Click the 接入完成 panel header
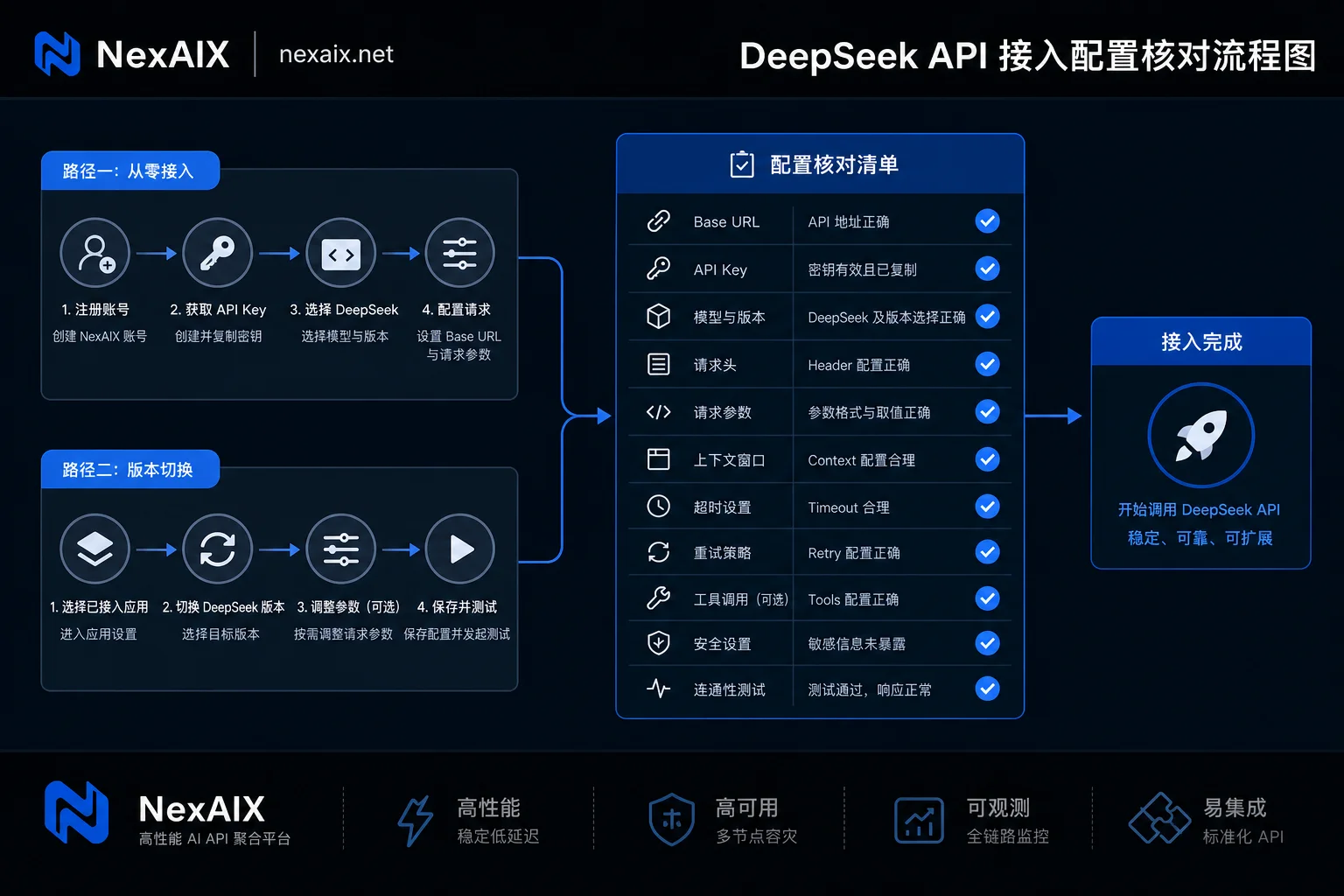Screen dimensions: 1344x896 1201,341
